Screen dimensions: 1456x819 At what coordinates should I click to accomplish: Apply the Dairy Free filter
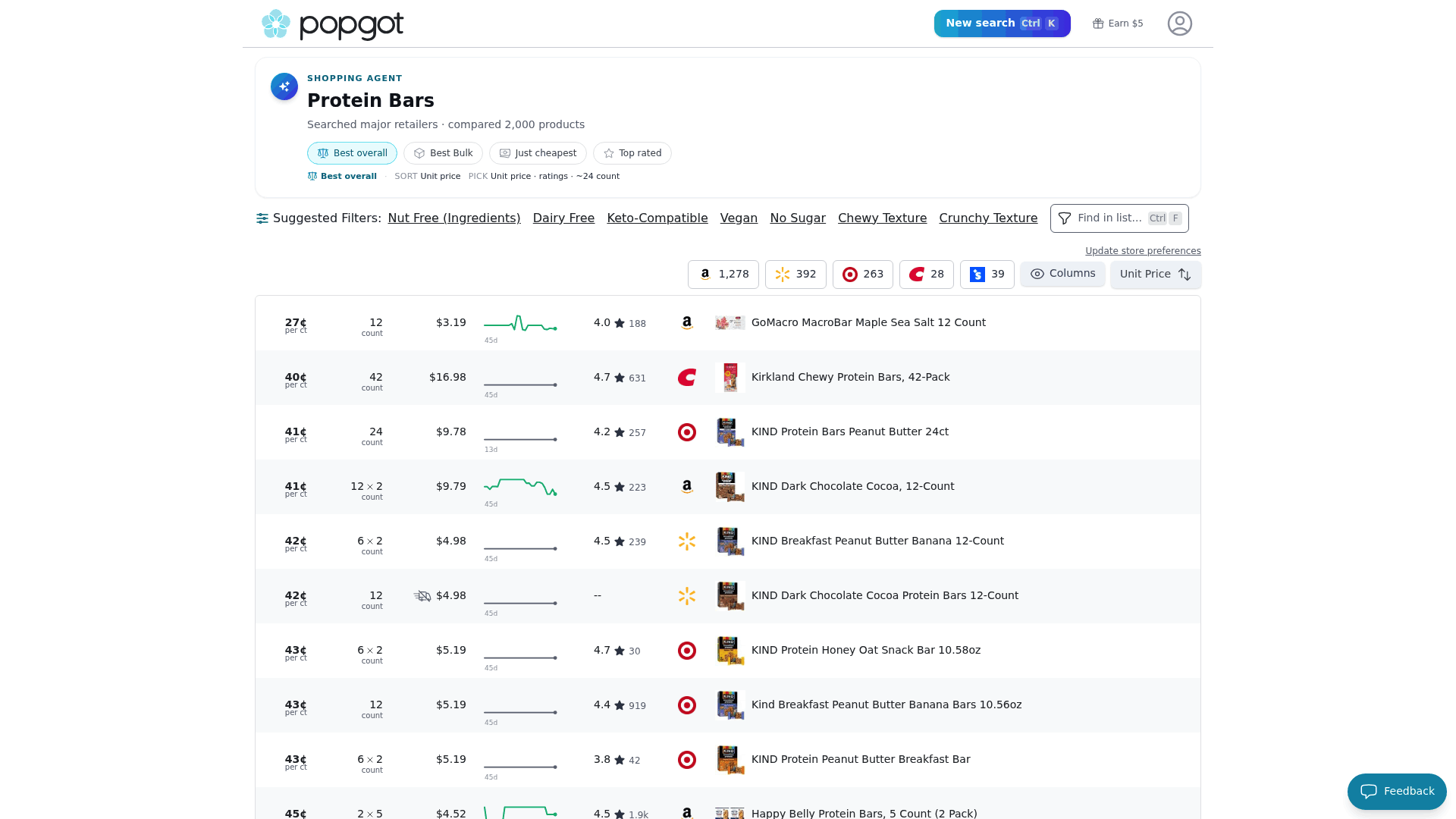pyautogui.click(x=563, y=218)
